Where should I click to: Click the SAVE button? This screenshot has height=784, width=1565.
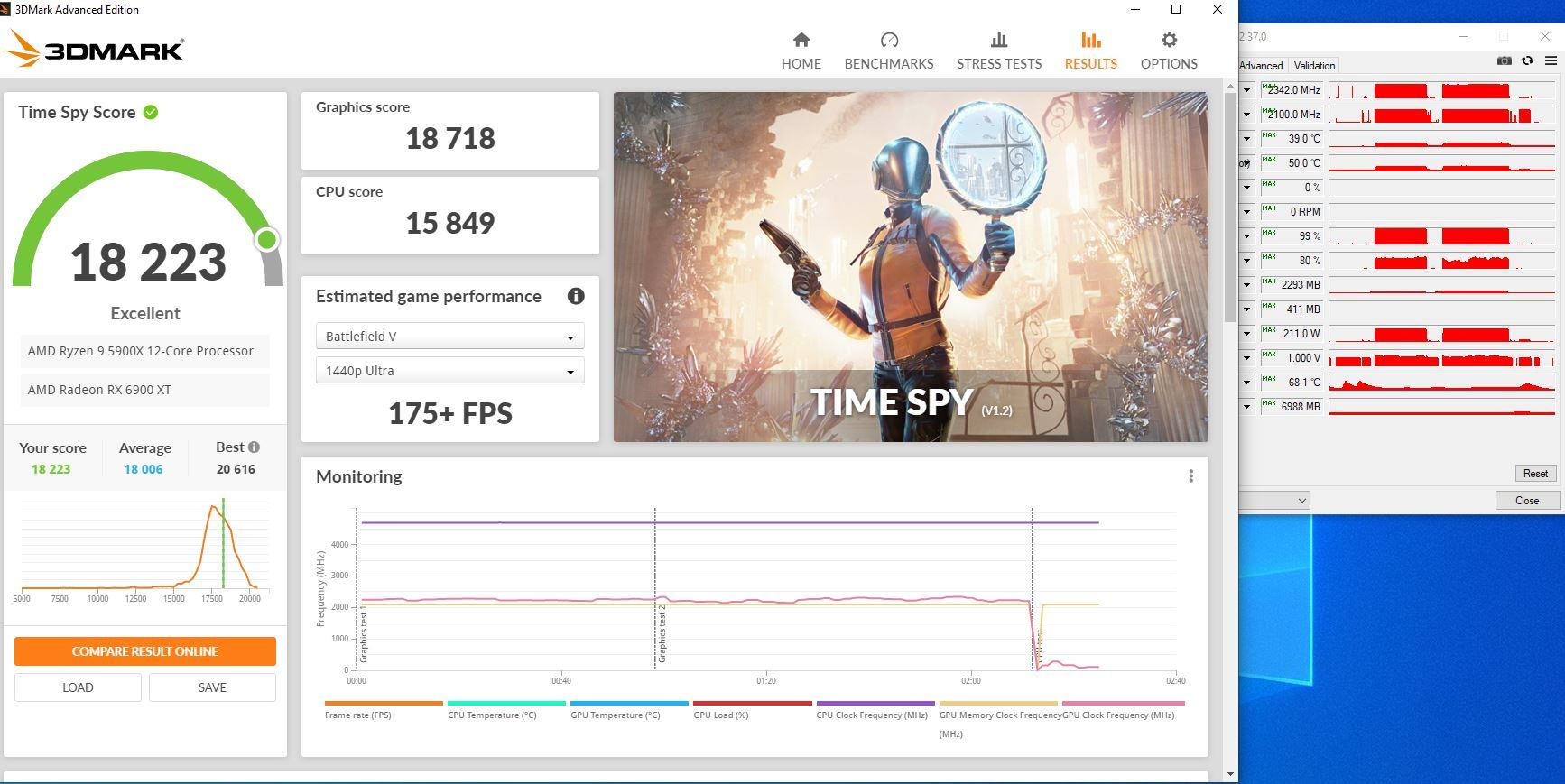pos(212,687)
